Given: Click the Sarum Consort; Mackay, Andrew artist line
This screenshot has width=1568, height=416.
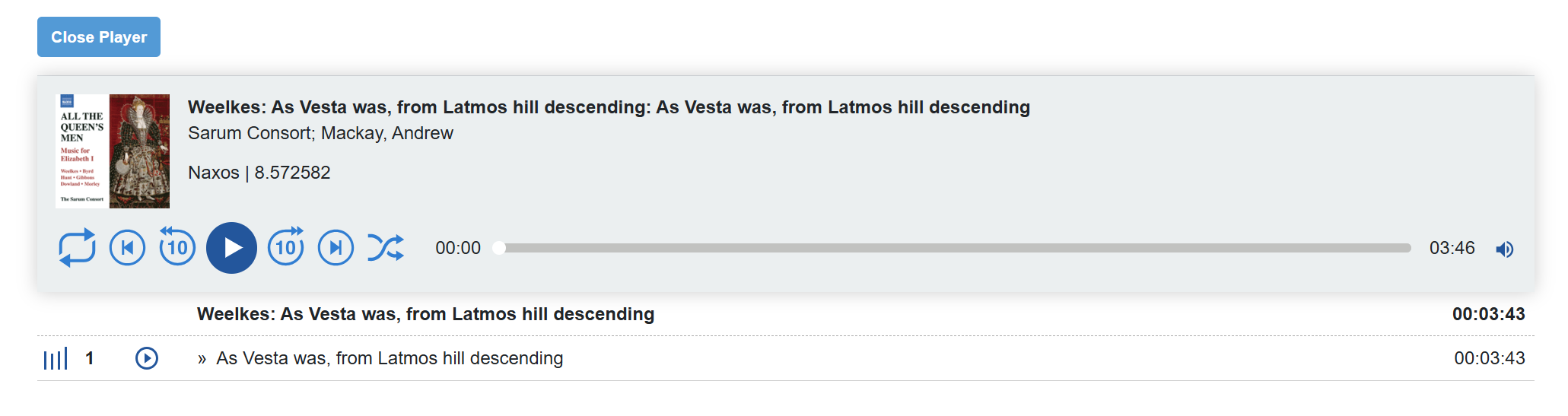Looking at the screenshot, I should point(320,133).
